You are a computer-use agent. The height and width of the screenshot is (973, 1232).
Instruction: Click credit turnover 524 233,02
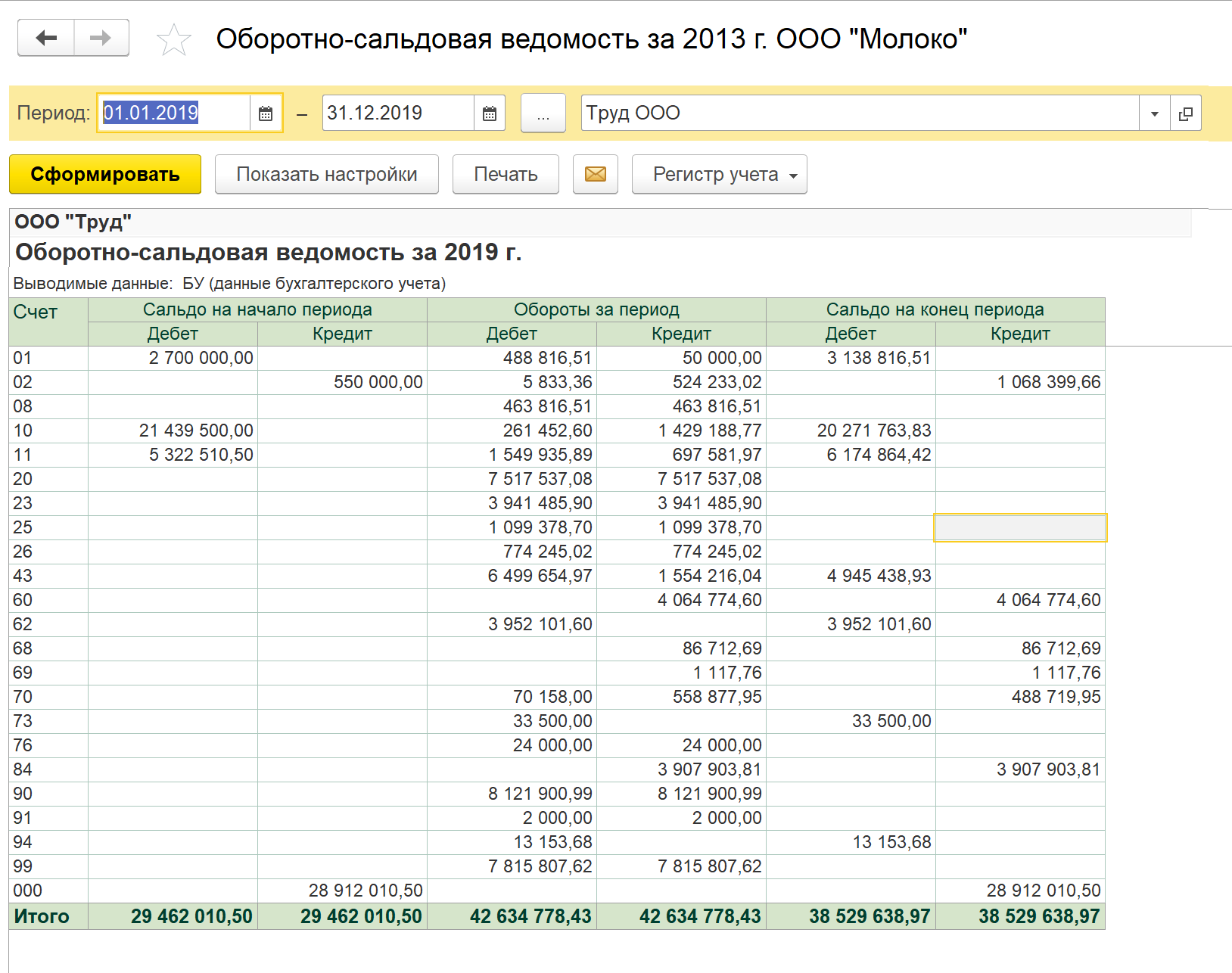[x=717, y=382]
